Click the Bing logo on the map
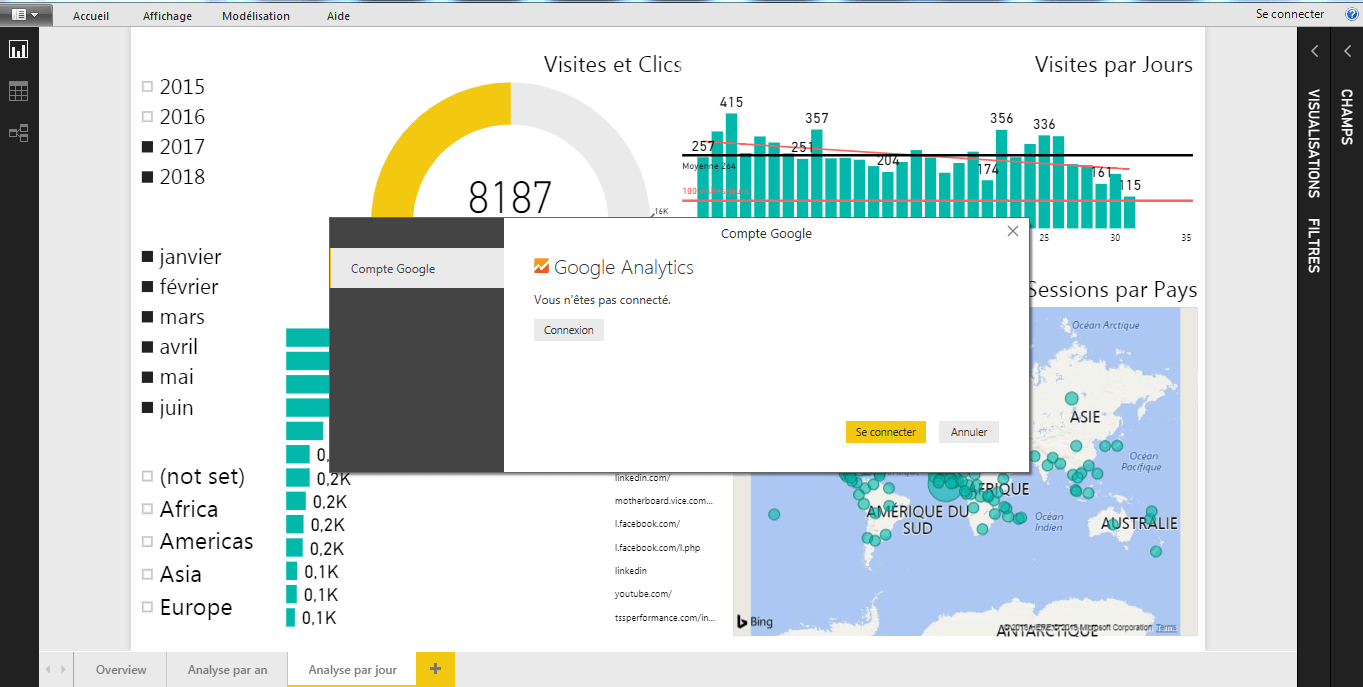Viewport: 1363px width, 687px height. [x=755, y=622]
